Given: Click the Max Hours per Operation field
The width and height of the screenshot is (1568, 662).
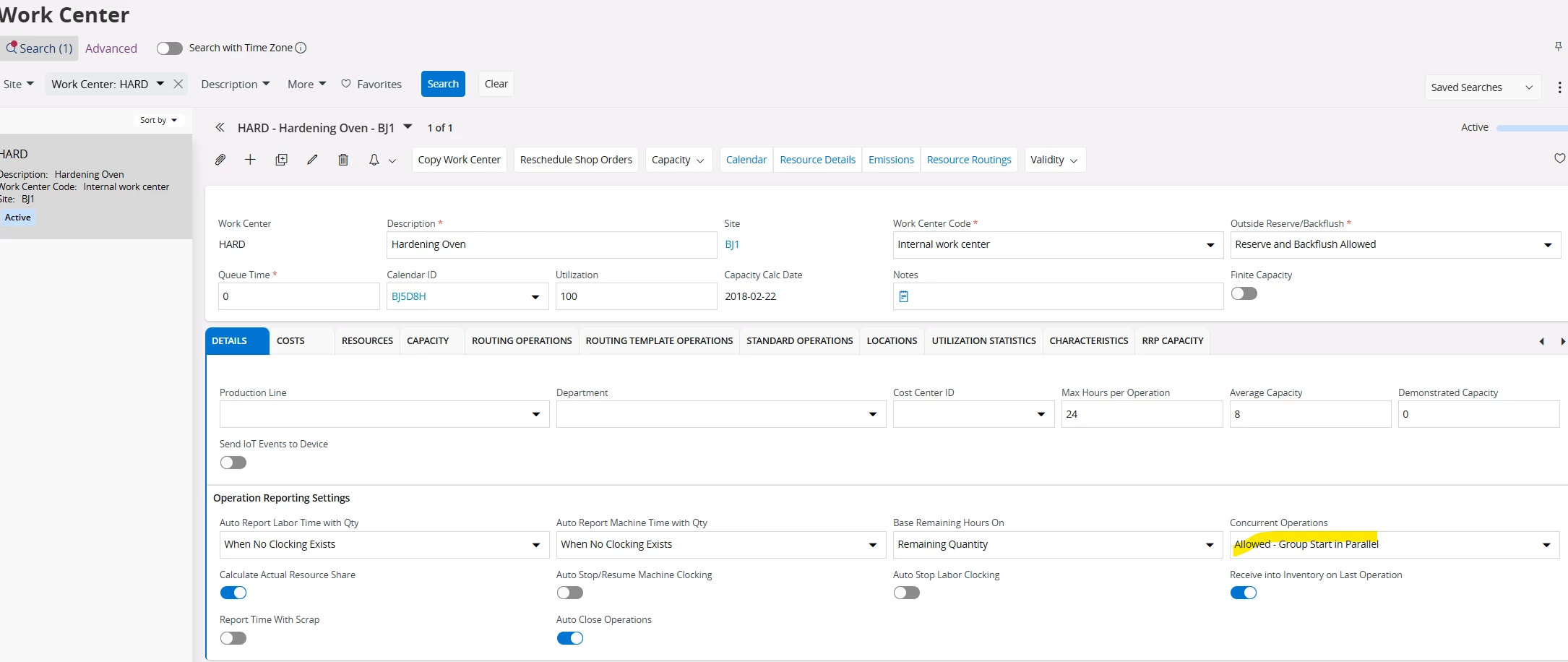Looking at the screenshot, I should pos(1142,414).
